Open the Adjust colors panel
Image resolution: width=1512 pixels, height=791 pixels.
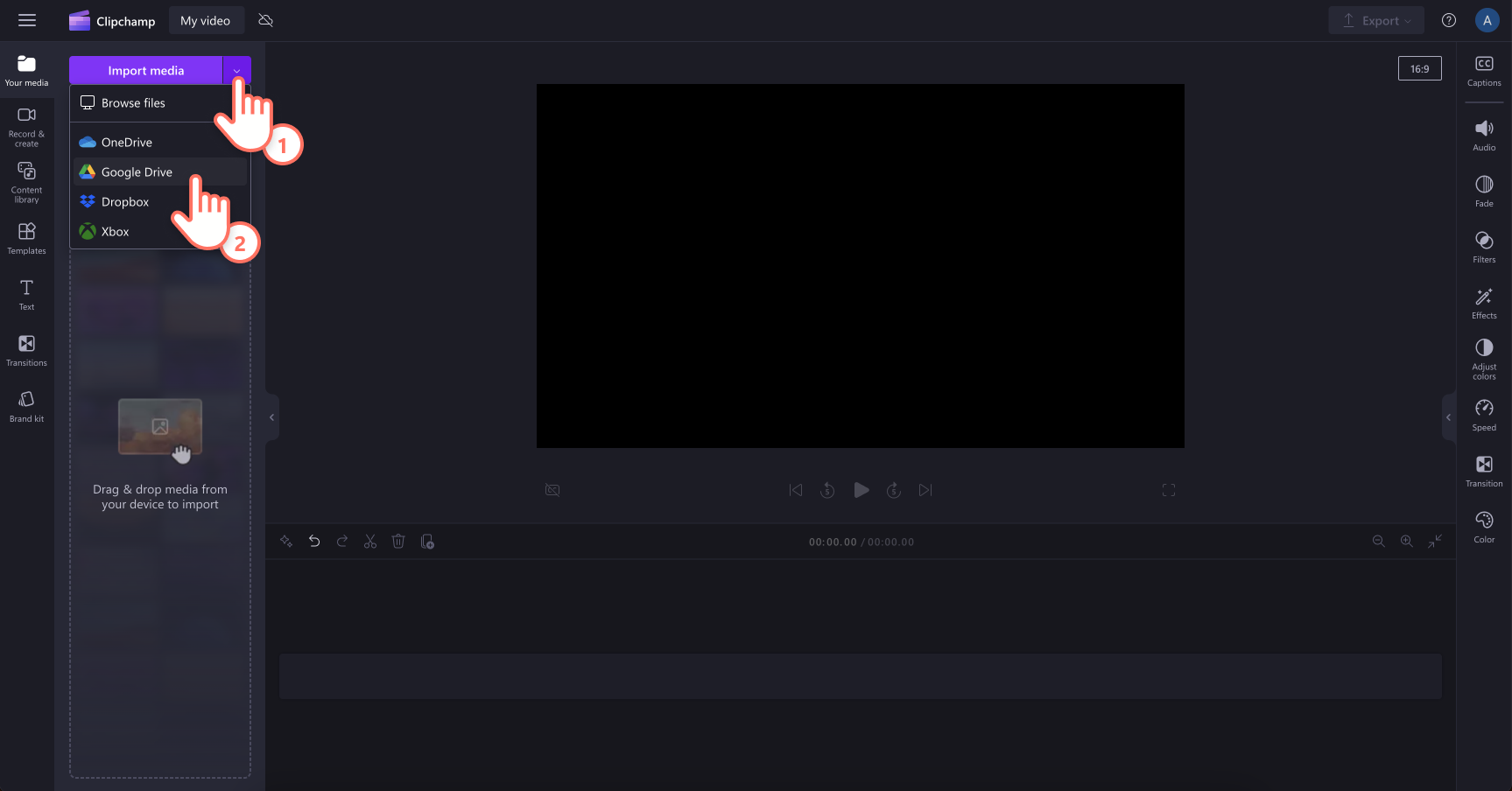tap(1484, 355)
